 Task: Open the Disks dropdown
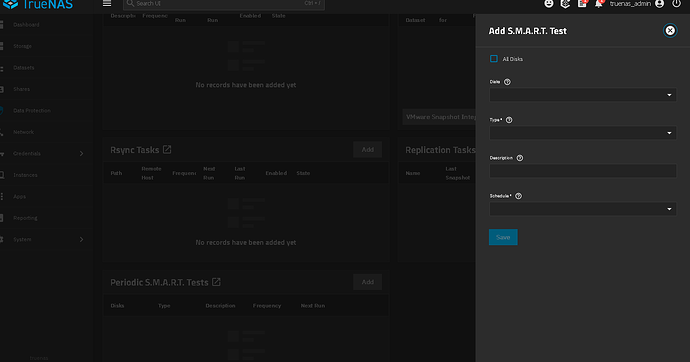(x=583, y=95)
